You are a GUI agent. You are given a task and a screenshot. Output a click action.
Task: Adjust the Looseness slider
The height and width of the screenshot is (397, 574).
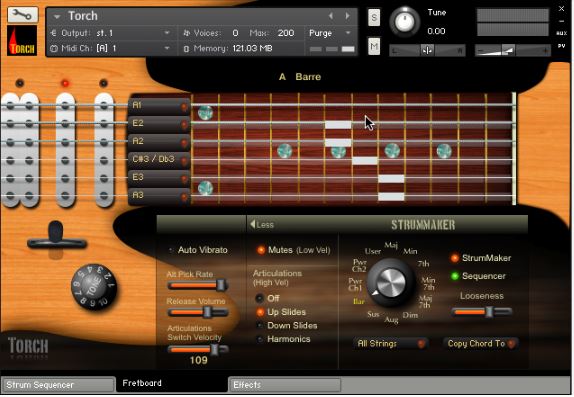482,312
